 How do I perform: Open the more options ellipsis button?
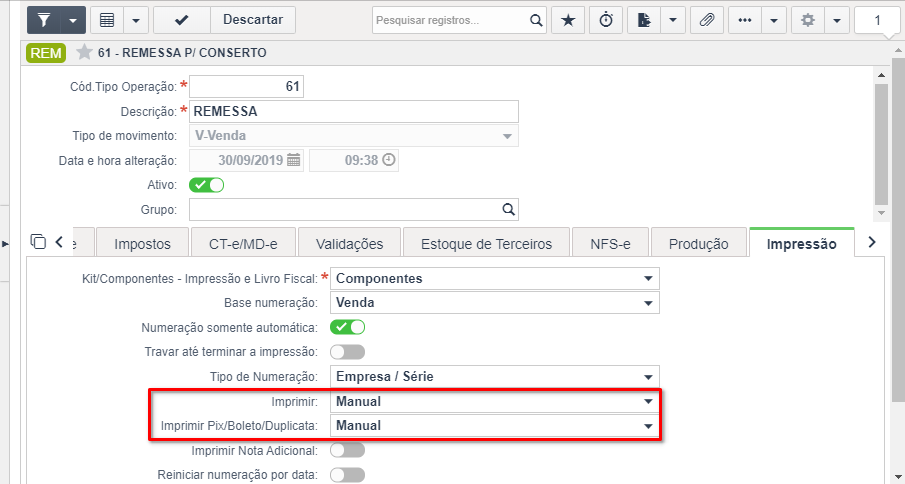(x=745, y=20)
